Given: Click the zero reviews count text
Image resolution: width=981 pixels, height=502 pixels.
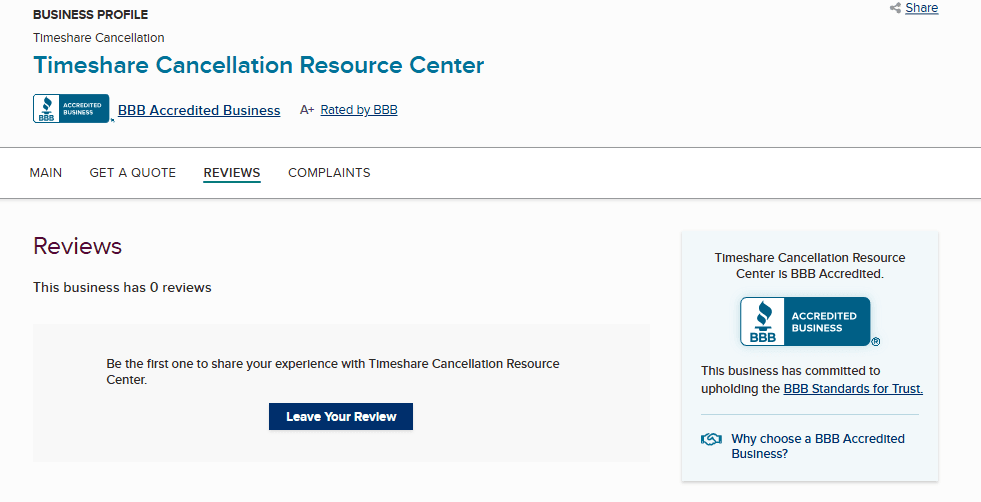Looking at the screenshot, I should tap(122, 287).
